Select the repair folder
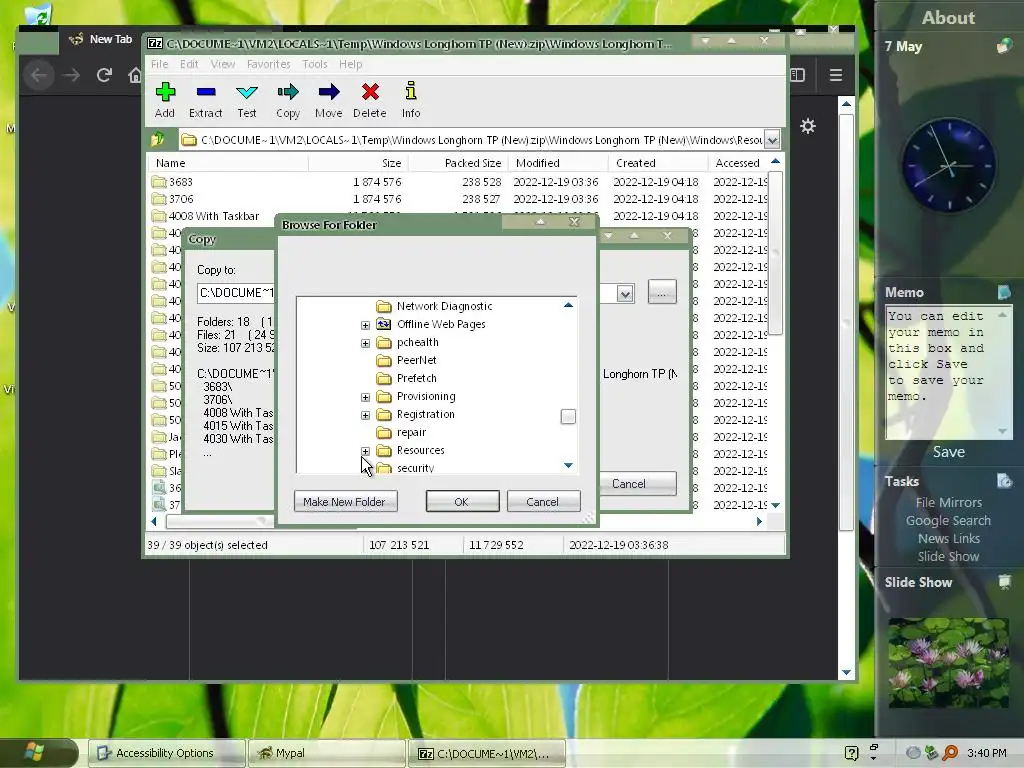1024x768 pixels. (x=411, y=432)
